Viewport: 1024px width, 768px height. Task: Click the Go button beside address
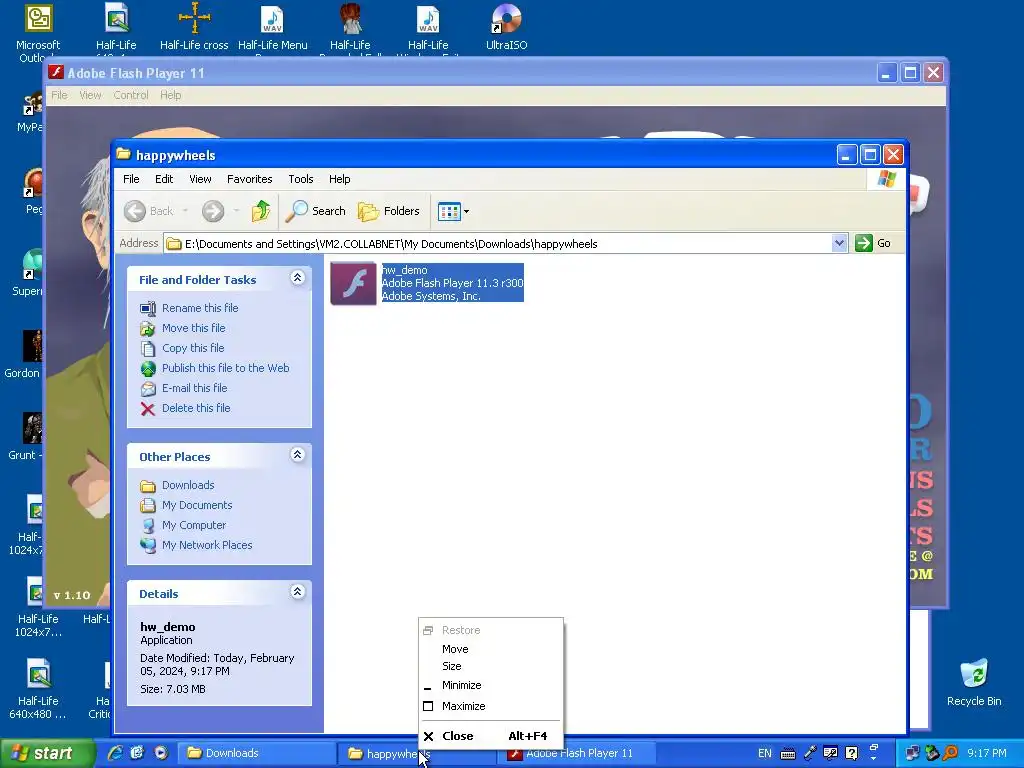click(x=874, y=243)
